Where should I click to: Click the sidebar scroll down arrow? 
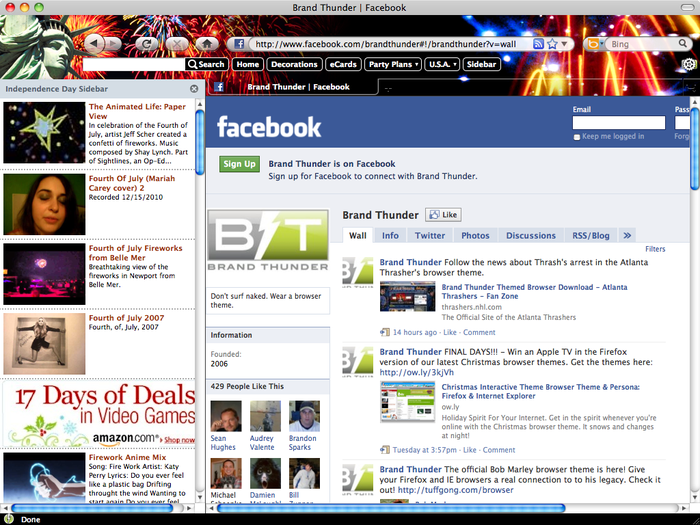tap(200, 496)
